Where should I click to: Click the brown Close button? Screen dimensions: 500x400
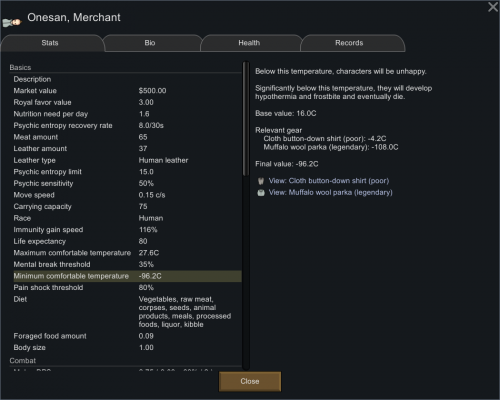pos(250,381)
